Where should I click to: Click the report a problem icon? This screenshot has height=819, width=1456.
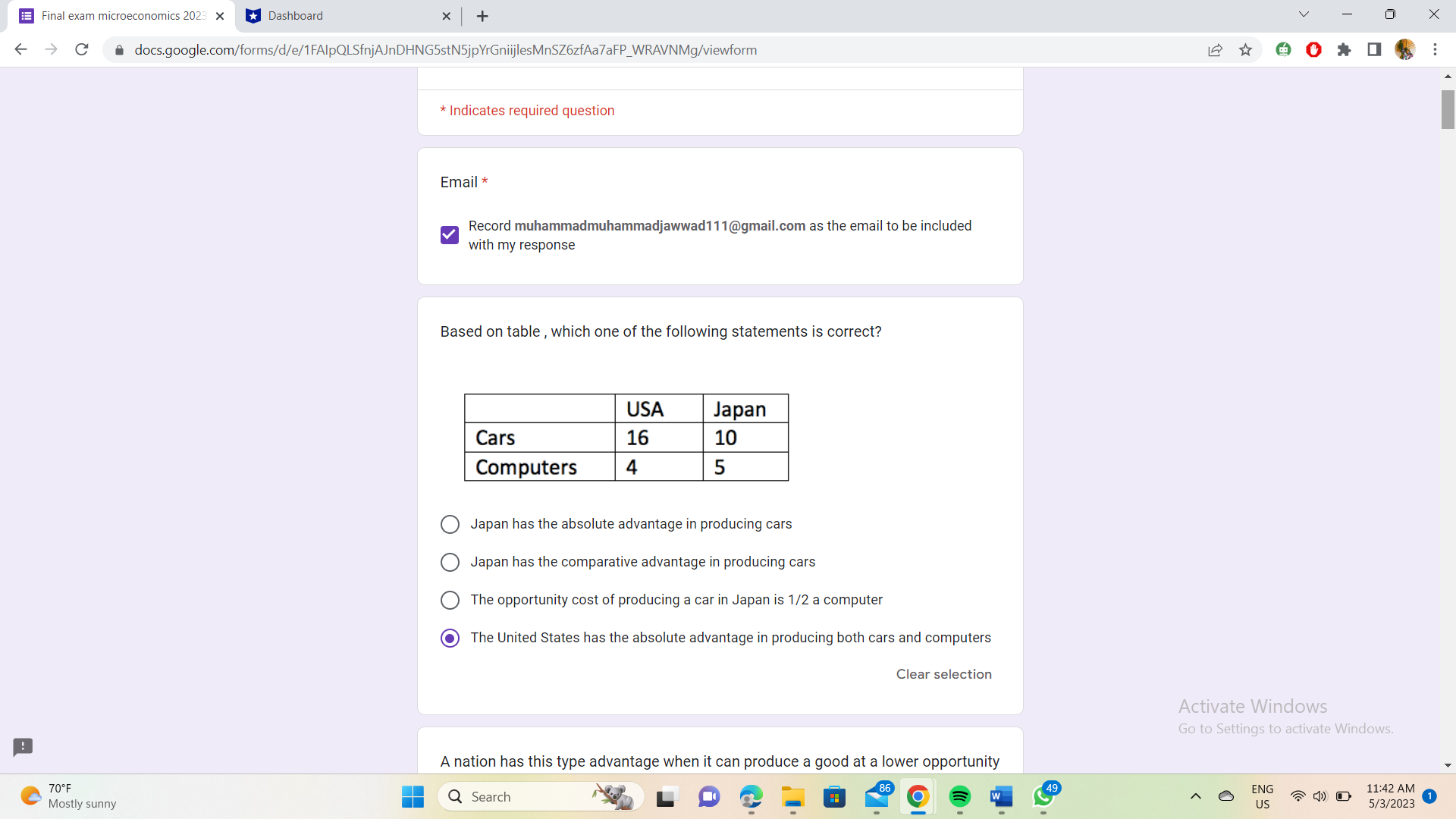coord(23,747)
